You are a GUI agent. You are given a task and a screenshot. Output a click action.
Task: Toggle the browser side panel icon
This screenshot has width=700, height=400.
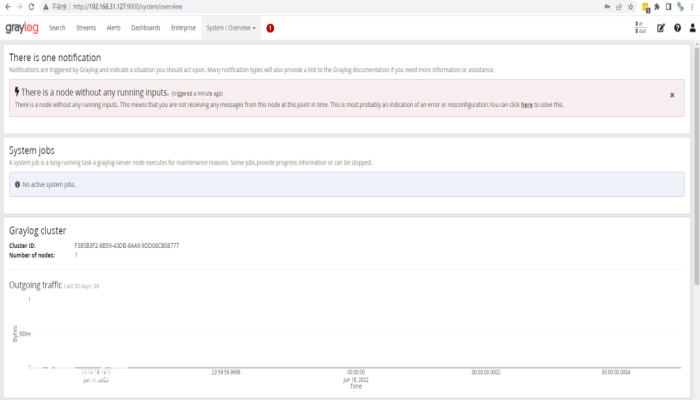coord(668,7)
